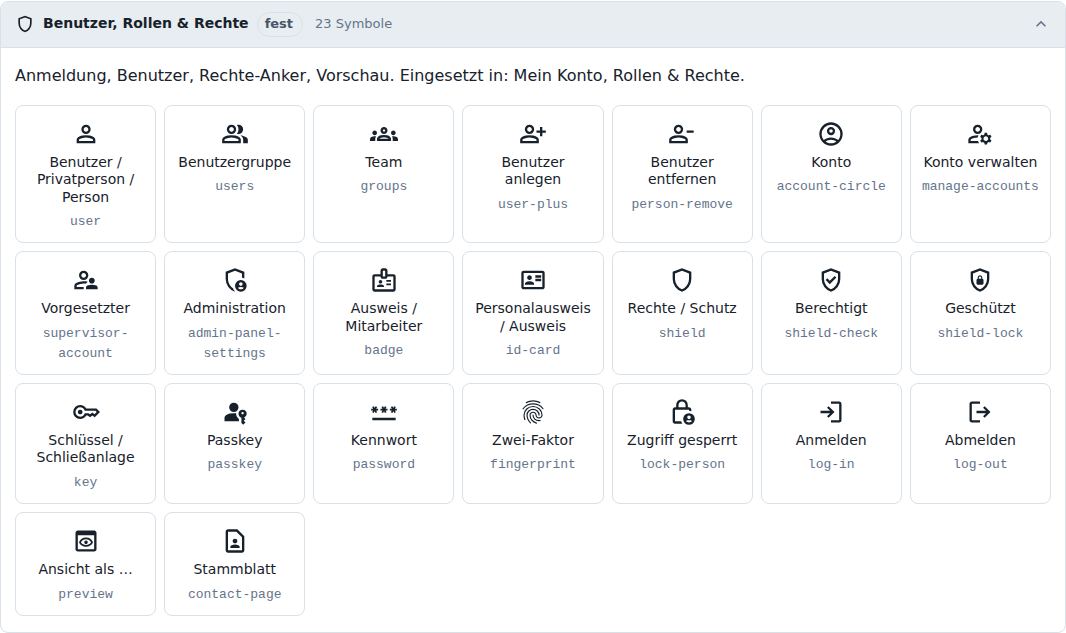Click the '23 Symbole' count text
The image size is (1066, 633).
(354, 24)
